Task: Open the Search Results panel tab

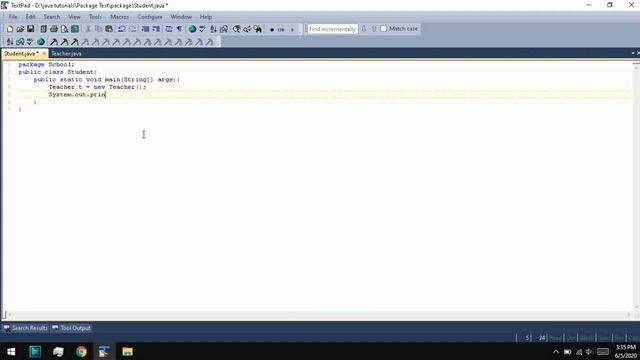Action: pos(26,328)
